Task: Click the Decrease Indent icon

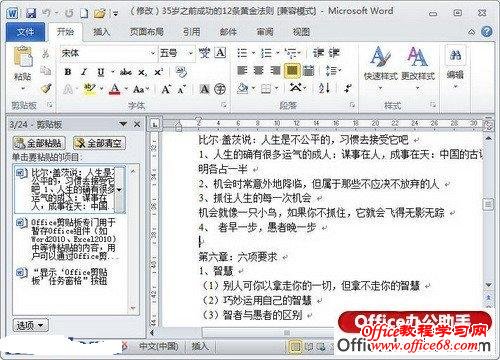Action: [318, 53]
